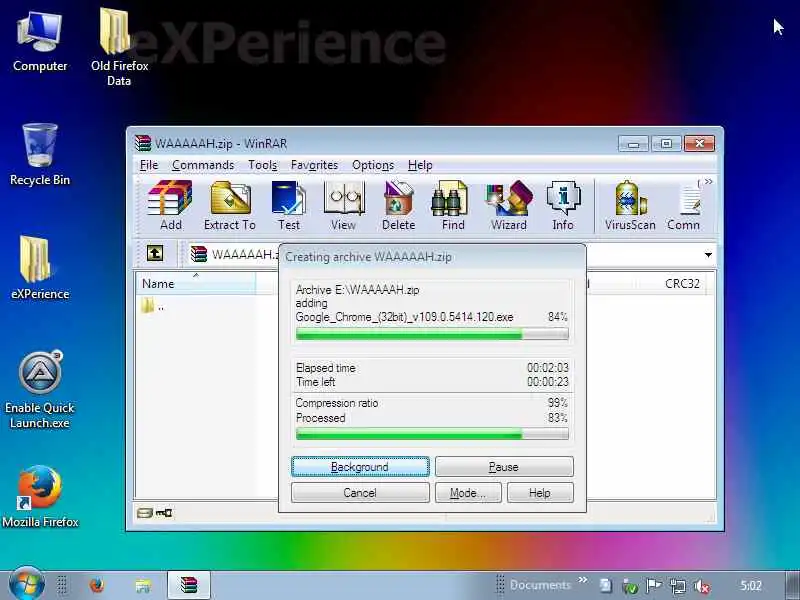Open the Windows Start orb
The image size is (800, 600).
pyautogui.click(x=27, y=584)
